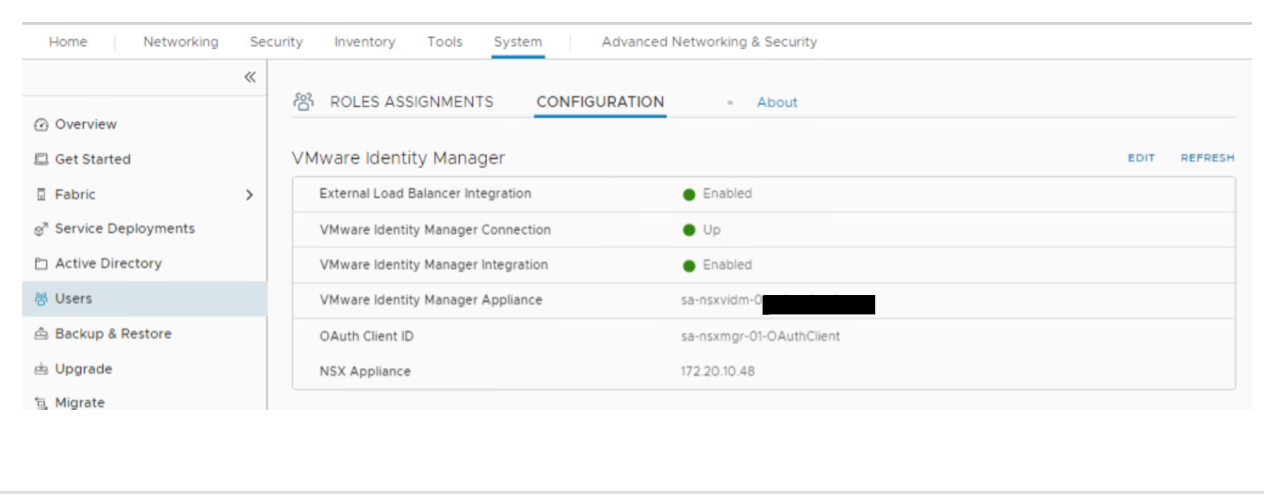This screenshot has height=502, width=1264.
Task: Click the External Load Balancer Integration label
Action: [x=425, y=194]
